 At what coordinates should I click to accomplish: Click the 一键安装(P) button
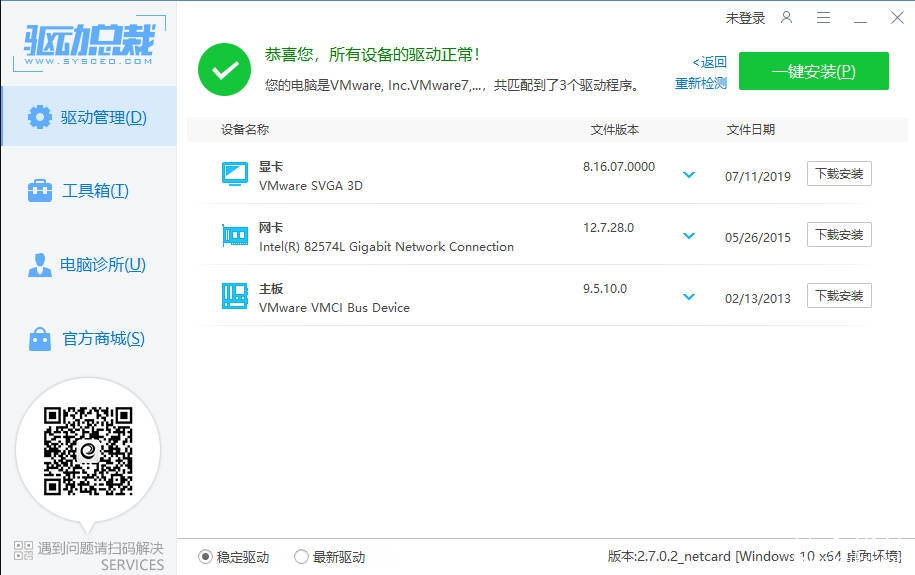813,71
